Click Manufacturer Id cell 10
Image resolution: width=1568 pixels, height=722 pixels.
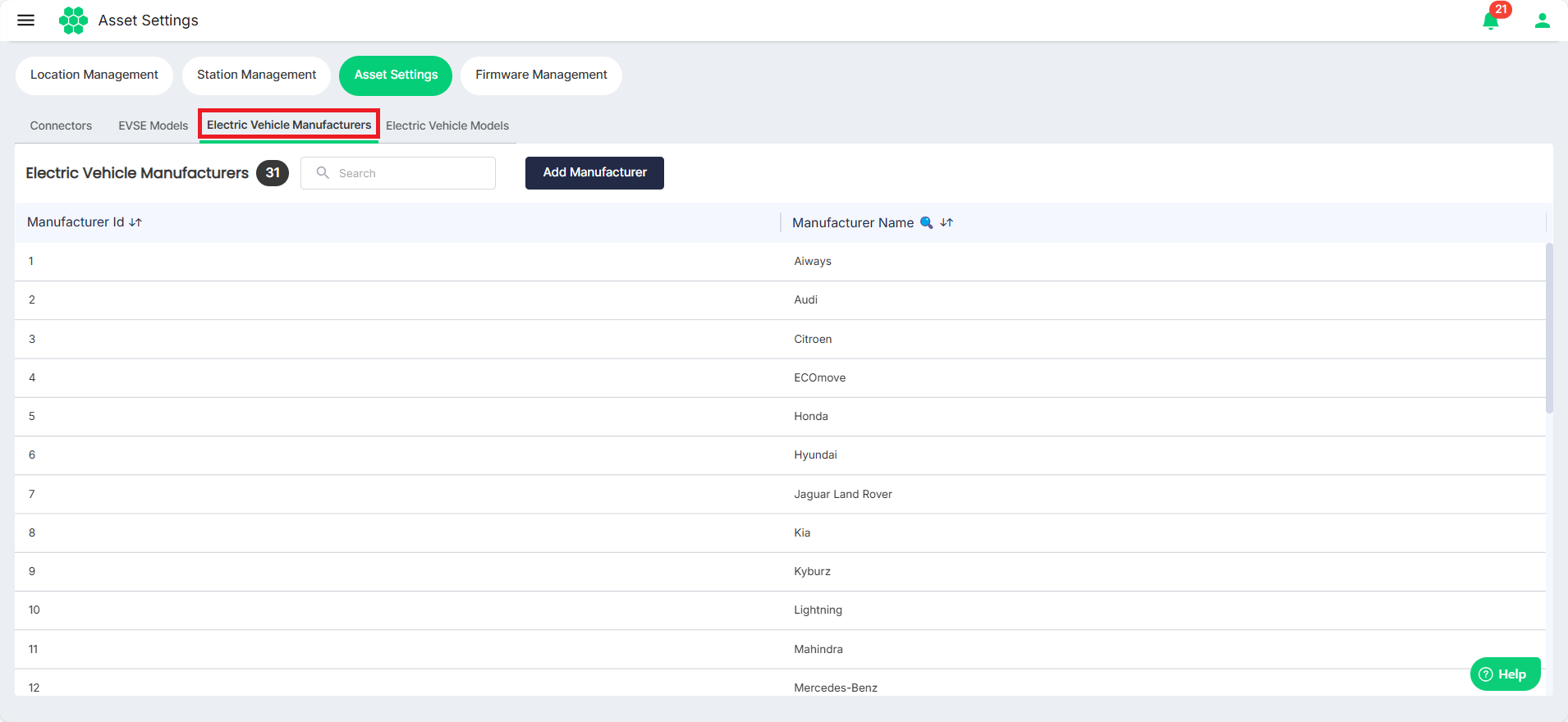34,610
